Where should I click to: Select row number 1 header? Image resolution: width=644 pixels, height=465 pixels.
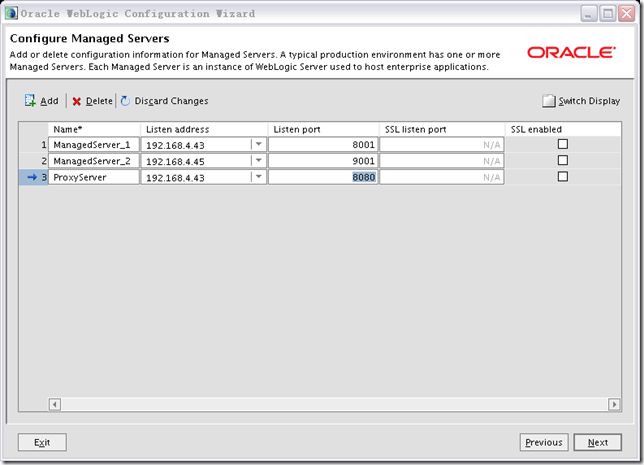click(x=34, y=145)
